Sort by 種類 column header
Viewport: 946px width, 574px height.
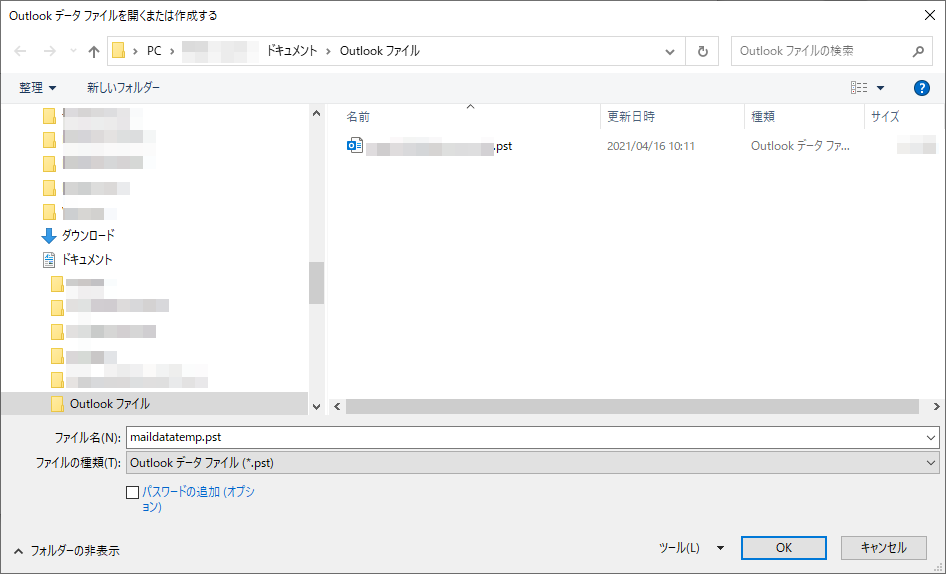[x=763, y=116]
